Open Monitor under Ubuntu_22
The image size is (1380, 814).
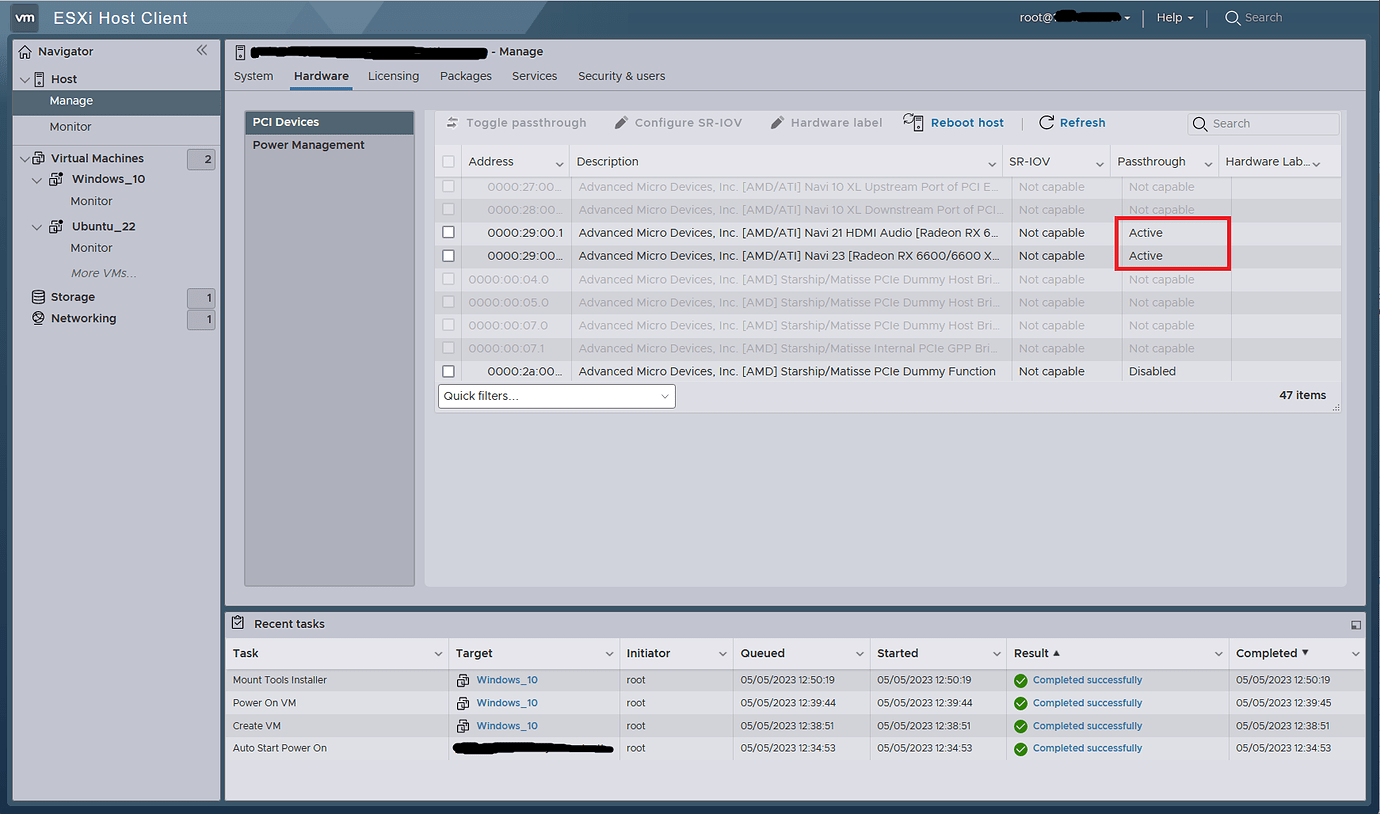click(91, 248)
